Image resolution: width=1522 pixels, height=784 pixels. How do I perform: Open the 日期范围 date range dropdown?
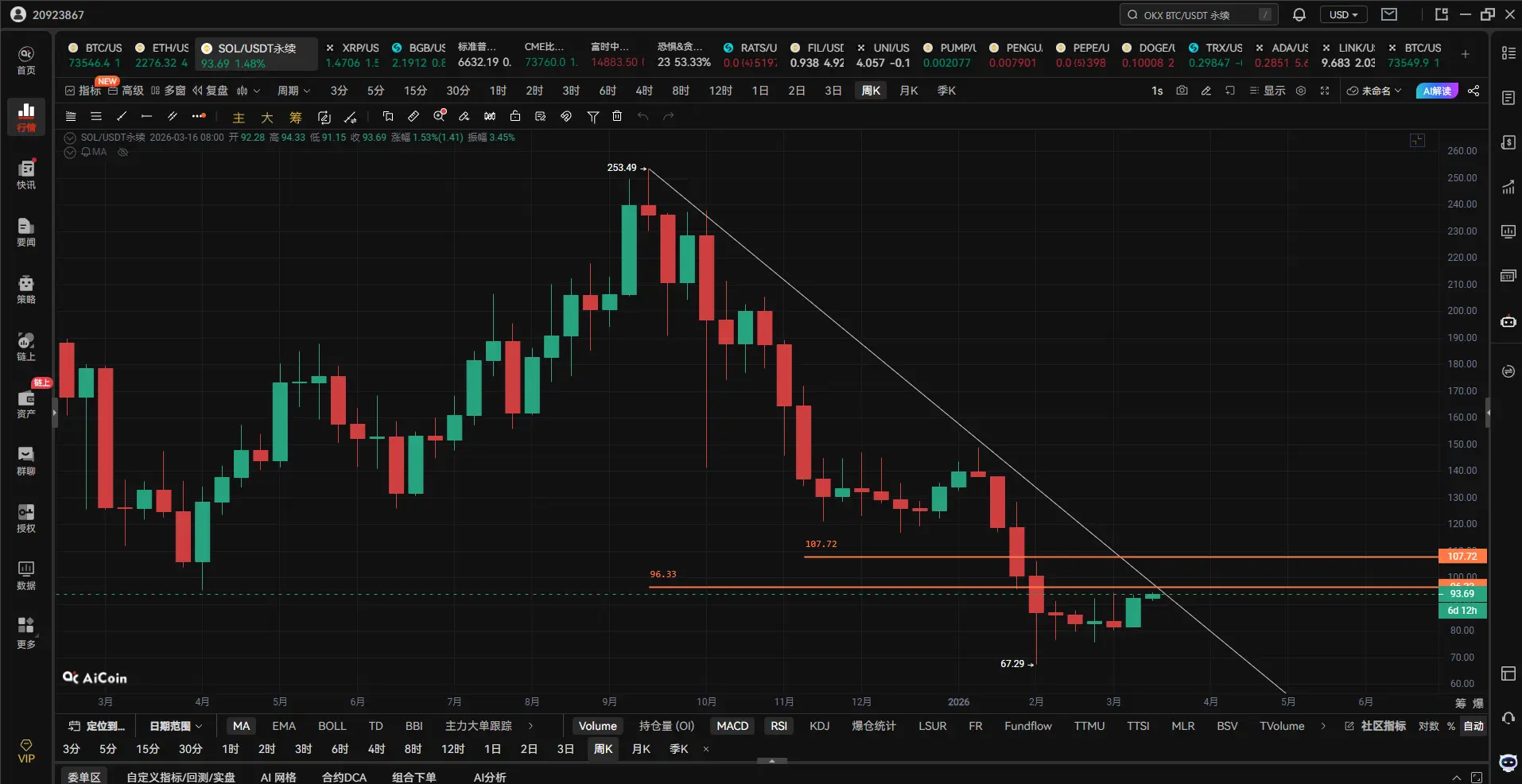pos(176,726)
